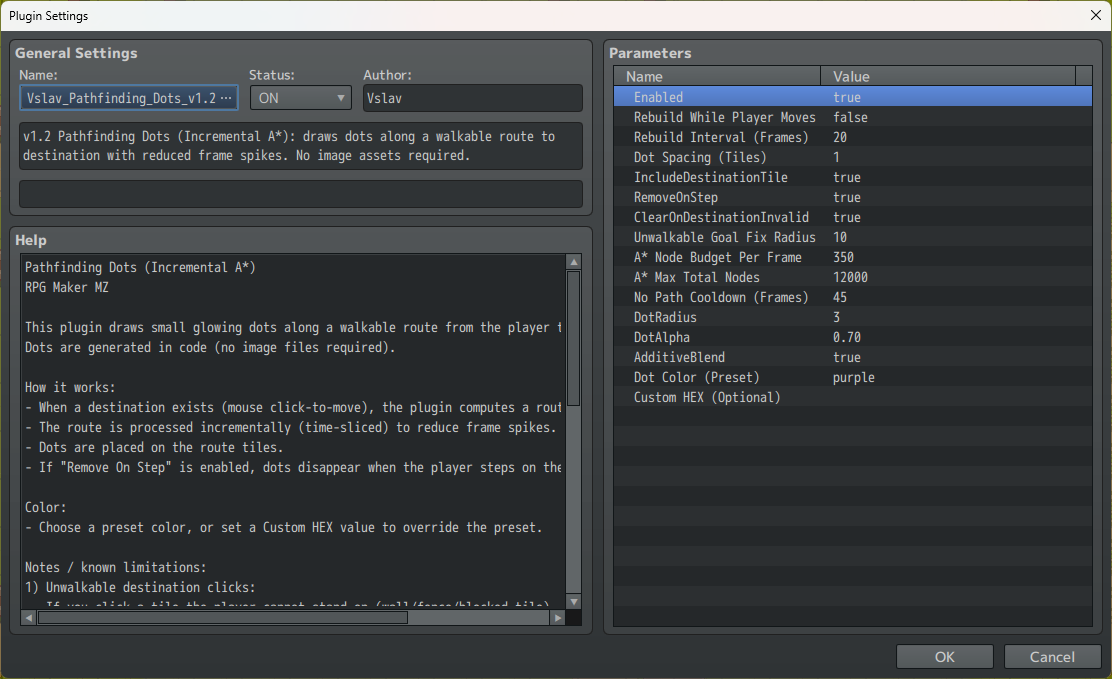Viewport: 1112px width, 679px height.
Task: Click the plugin Name selection field
Action: [x=129, y=98]
